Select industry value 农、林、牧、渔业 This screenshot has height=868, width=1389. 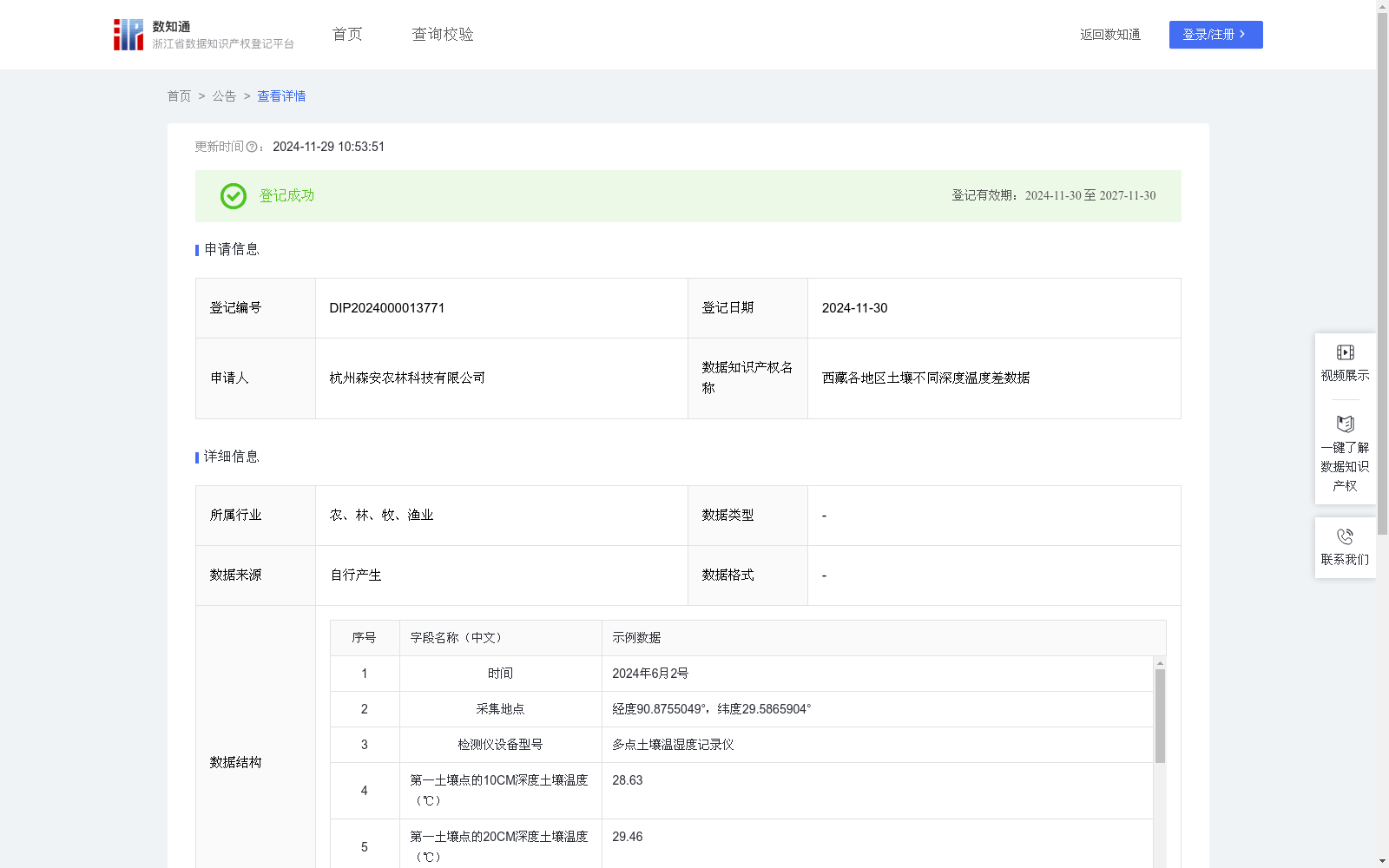[x=381, y=516]
